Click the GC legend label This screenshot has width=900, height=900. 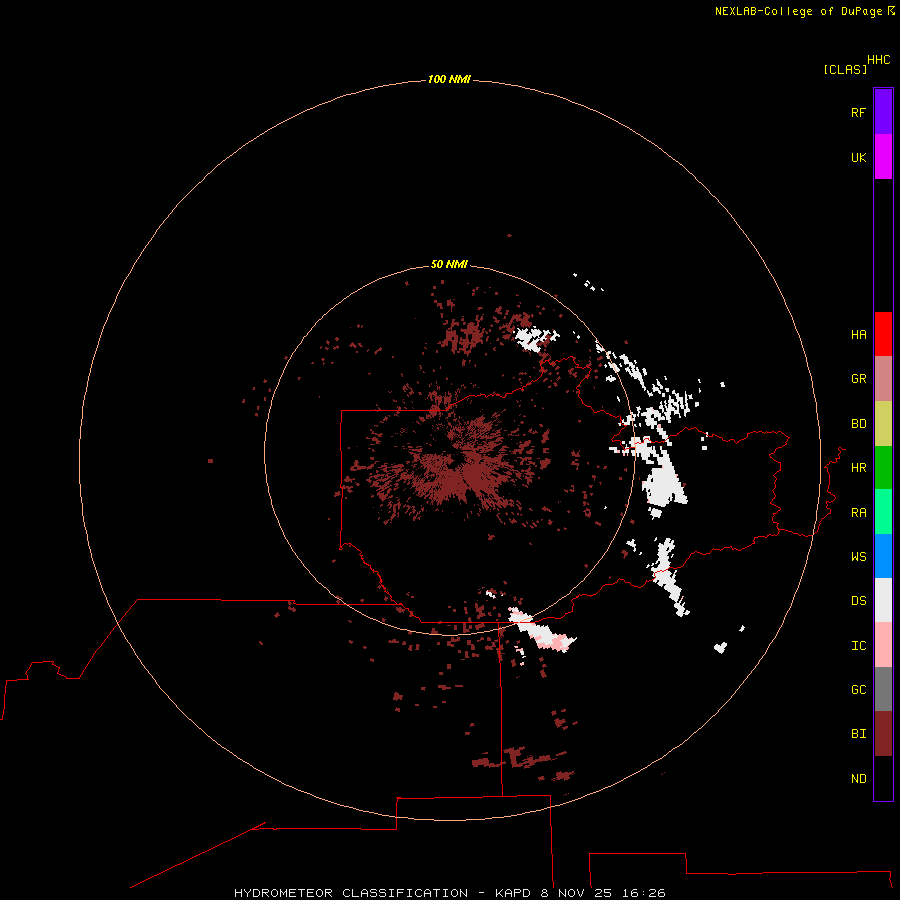pos(858,690)
